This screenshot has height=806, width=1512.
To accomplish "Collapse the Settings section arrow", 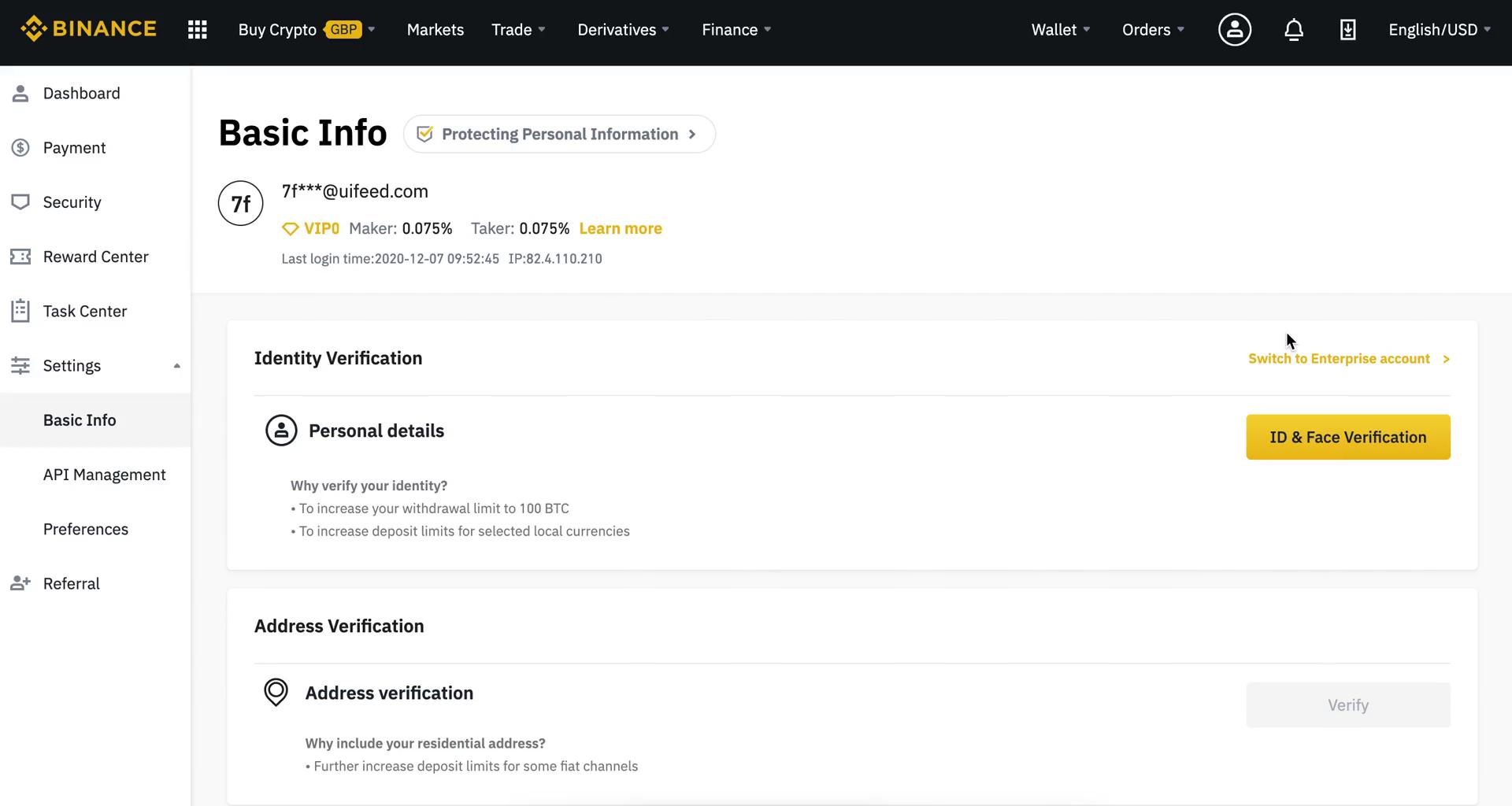I will coord(177,366).
